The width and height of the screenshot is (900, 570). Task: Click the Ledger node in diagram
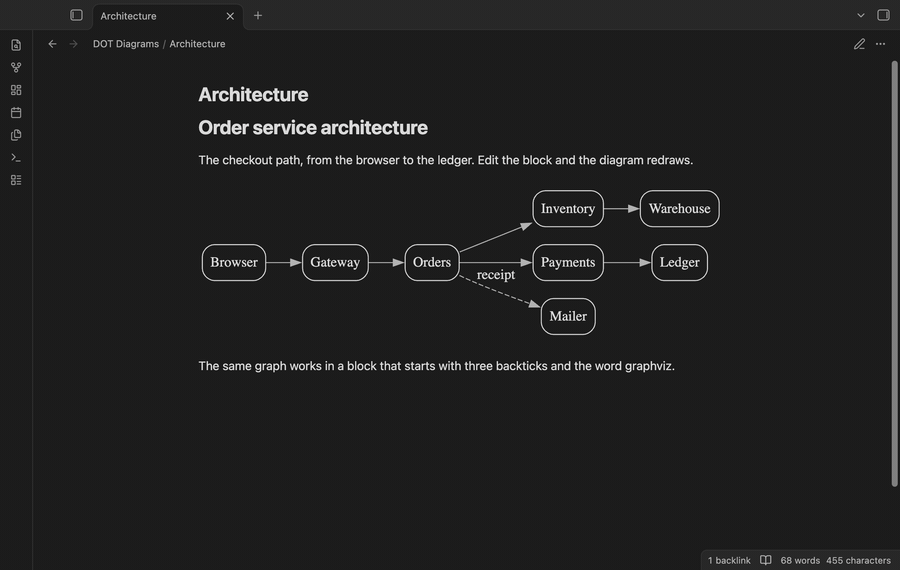pos(680,262)
